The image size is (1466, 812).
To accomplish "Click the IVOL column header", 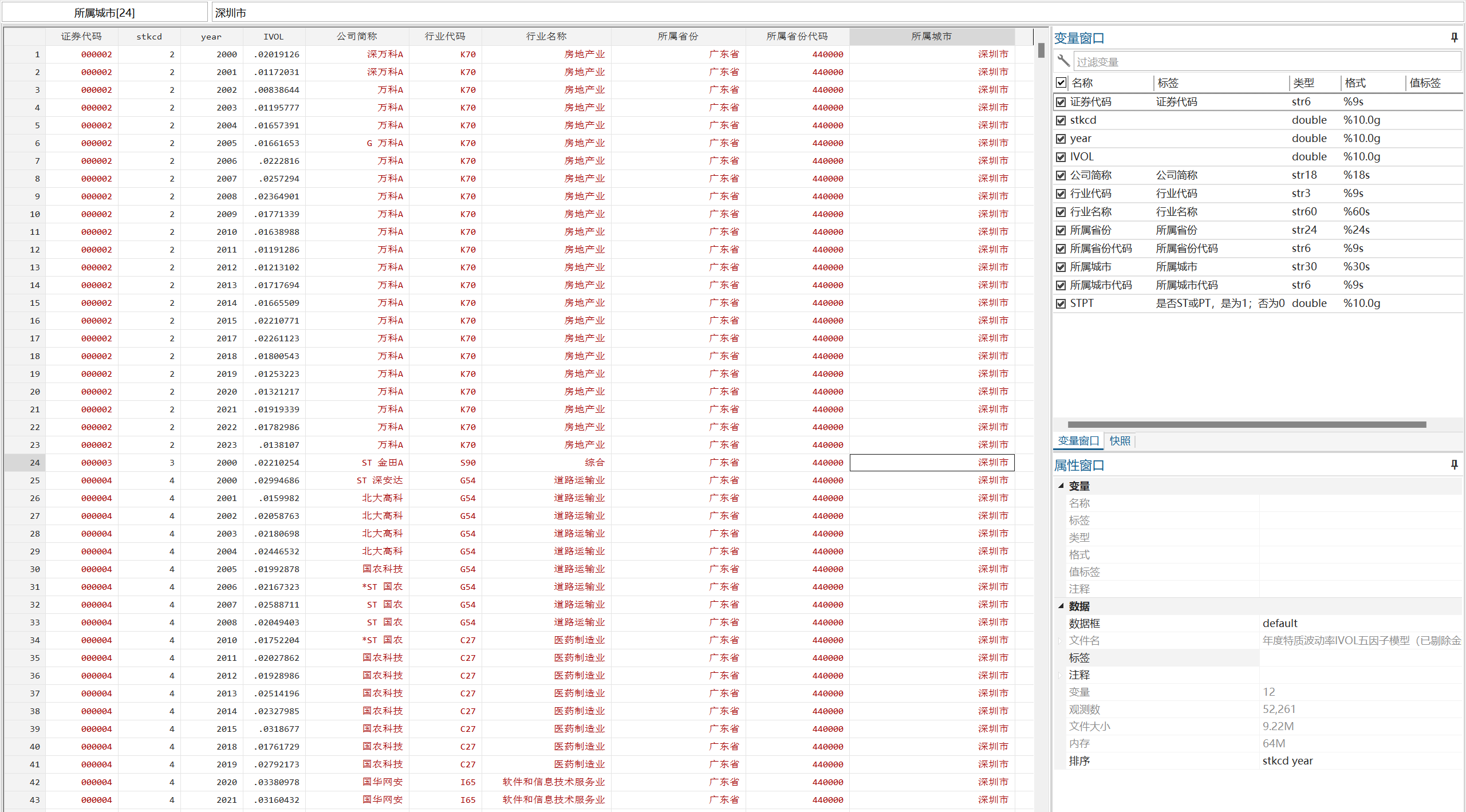I will (x=273, y=36).
